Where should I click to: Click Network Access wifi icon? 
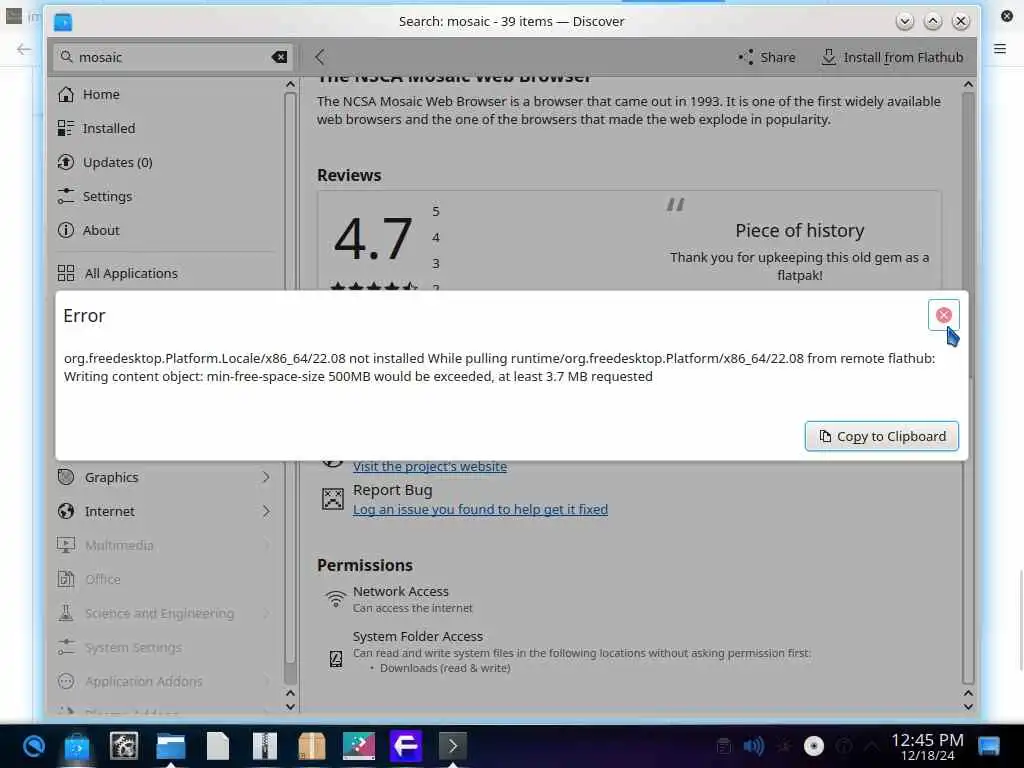[336, 598]
